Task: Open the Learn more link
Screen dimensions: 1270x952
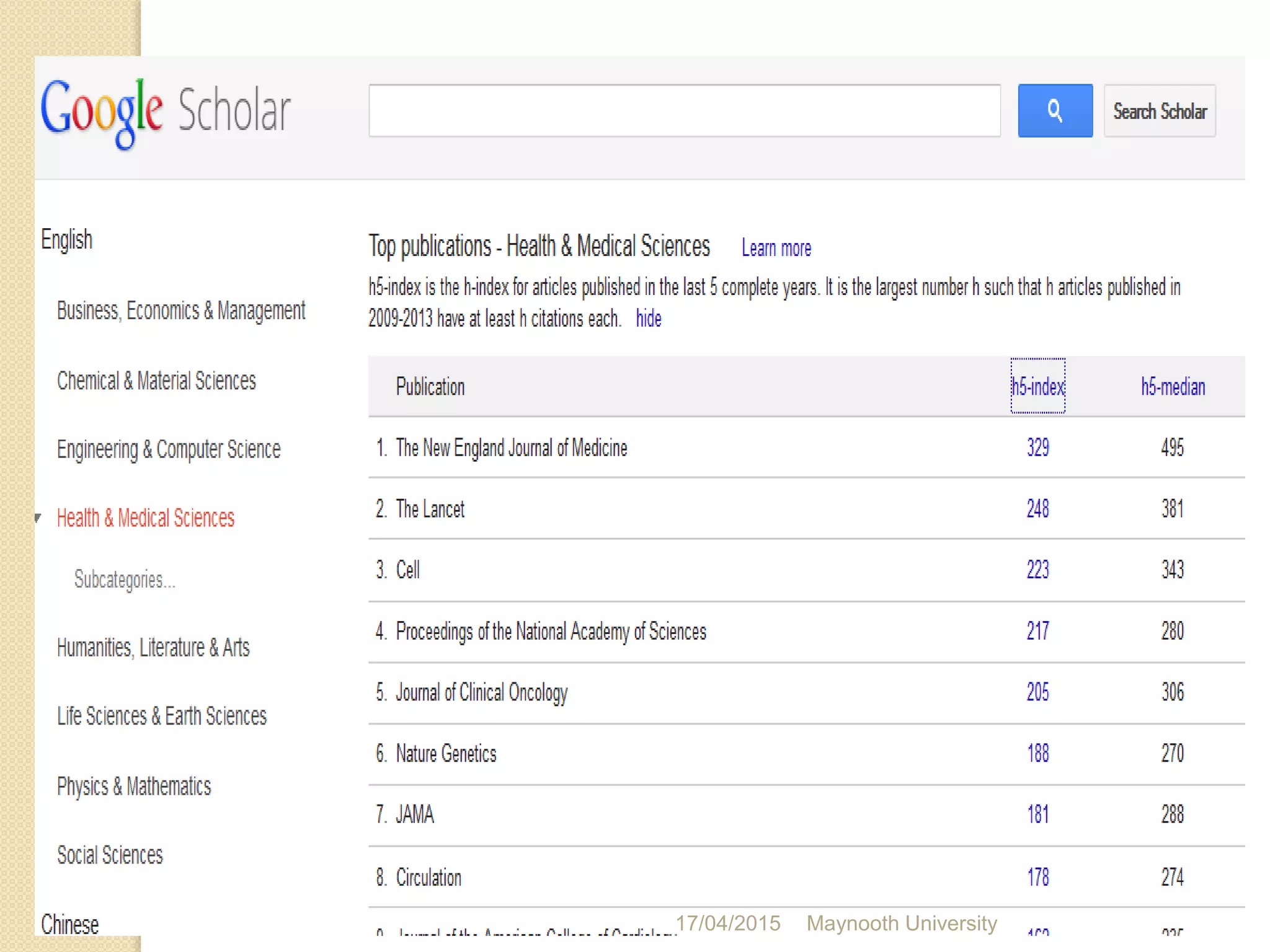Action: [x=776, y=248]
